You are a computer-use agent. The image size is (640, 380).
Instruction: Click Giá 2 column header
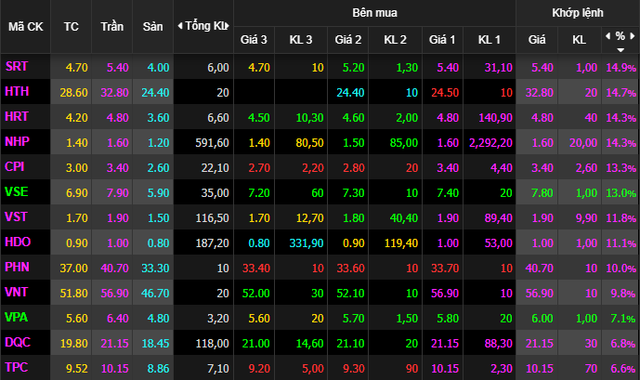(x=348, y=40)
